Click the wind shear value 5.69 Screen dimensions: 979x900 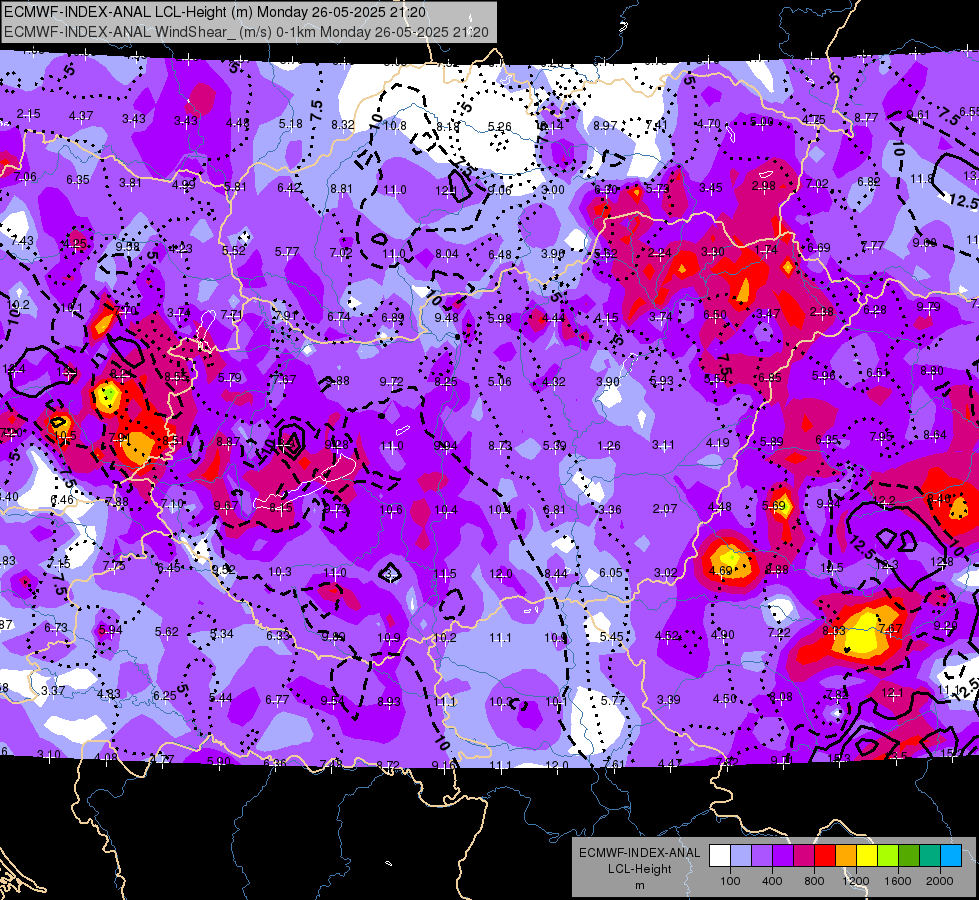[774, 506]
